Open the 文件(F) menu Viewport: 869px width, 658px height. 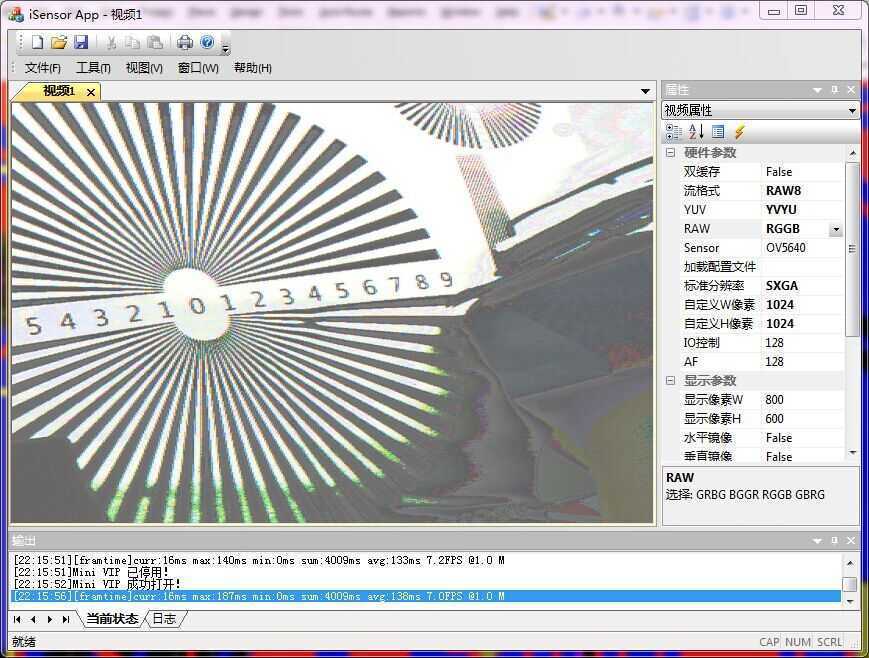click(43, 68)
